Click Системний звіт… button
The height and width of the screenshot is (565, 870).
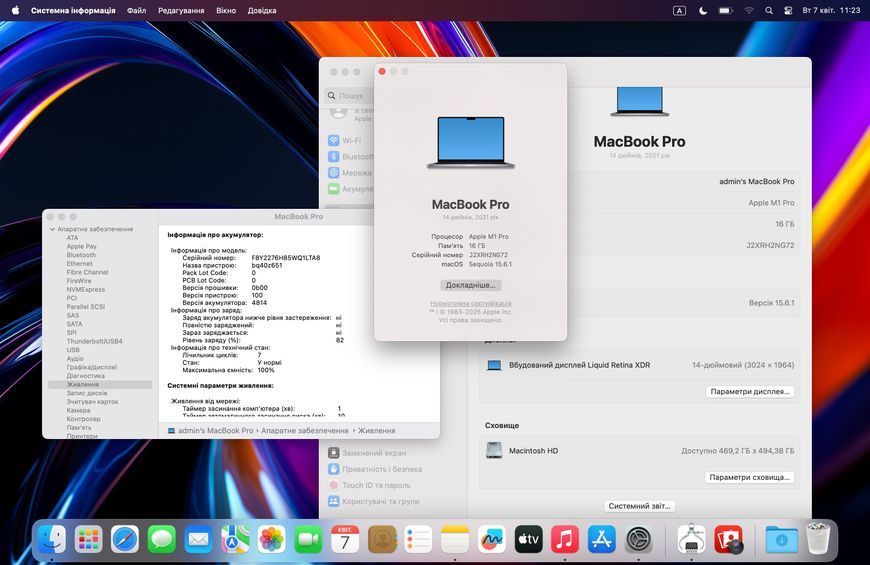(x=639, y=506)
